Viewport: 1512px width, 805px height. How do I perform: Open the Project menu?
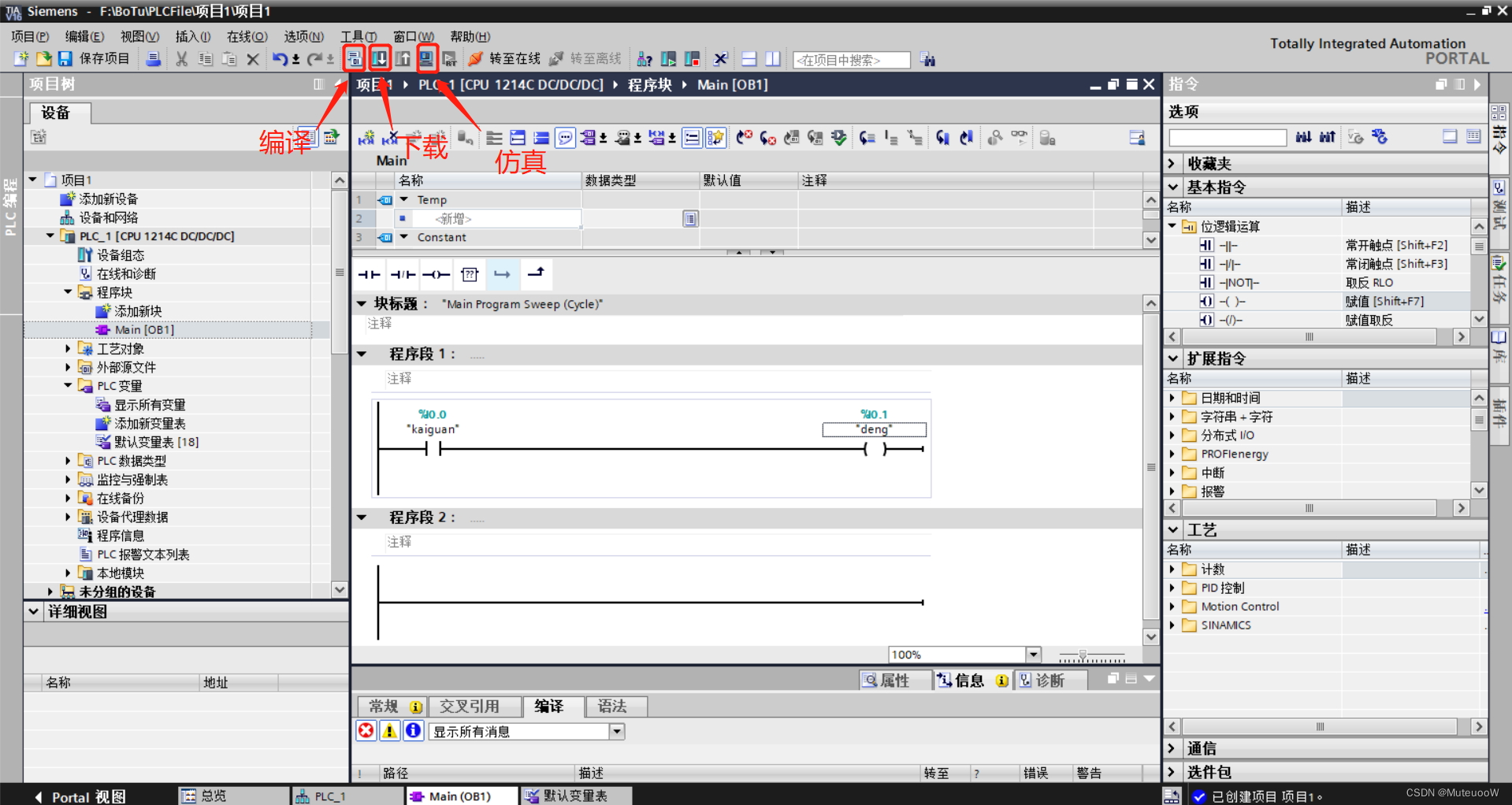(x=30, y=36)
